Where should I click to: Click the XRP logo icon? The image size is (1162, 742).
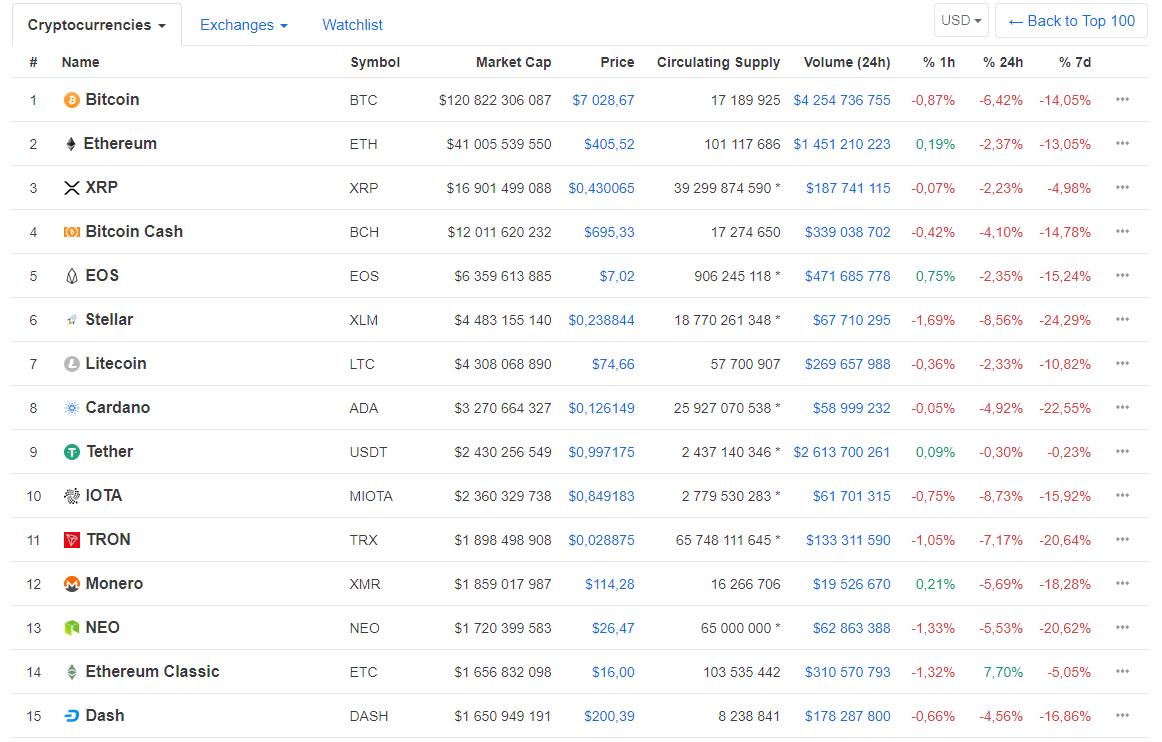tap(70, 187)
